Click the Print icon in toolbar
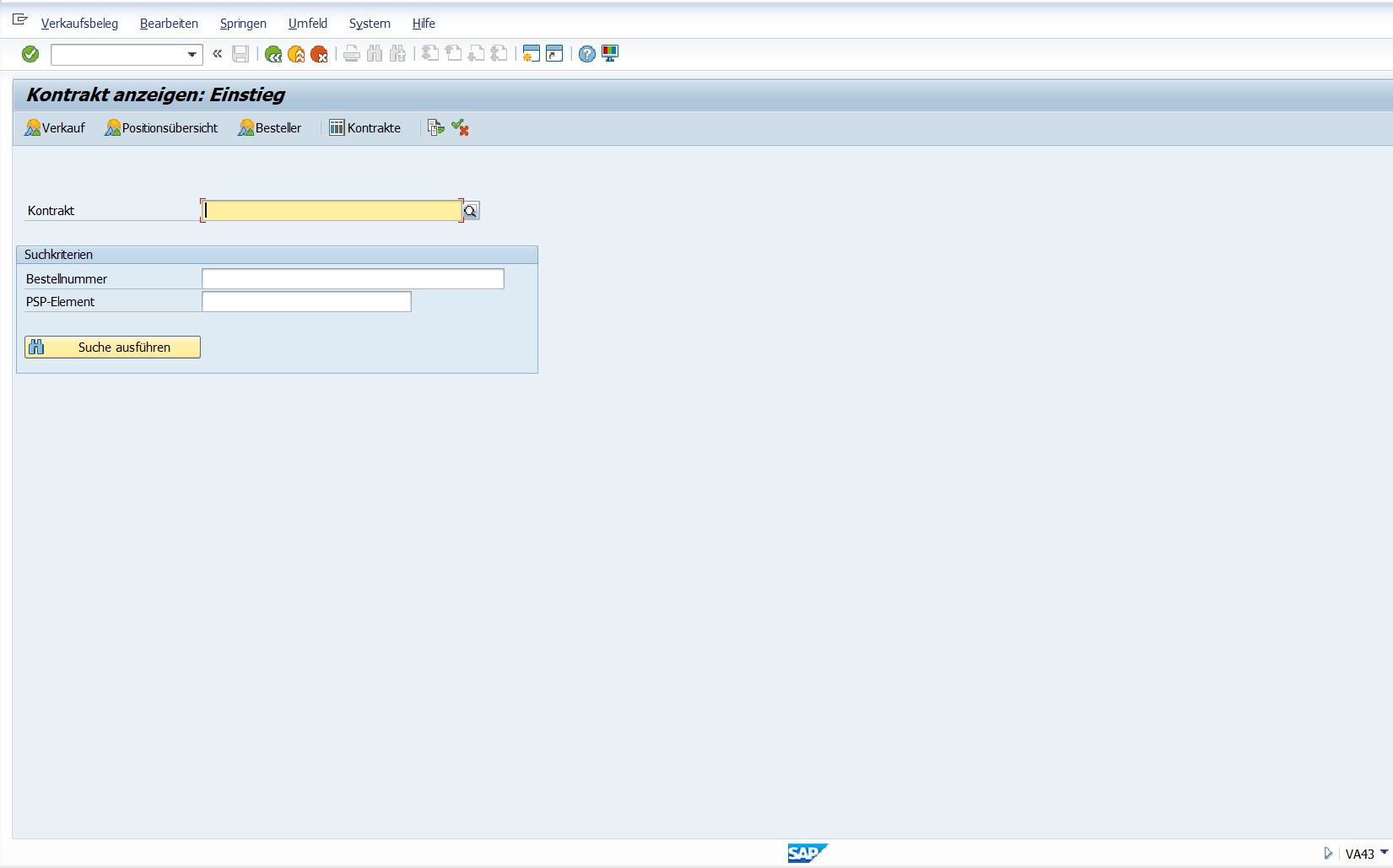This screenshot has height=868, width=1393. [352, 54]
